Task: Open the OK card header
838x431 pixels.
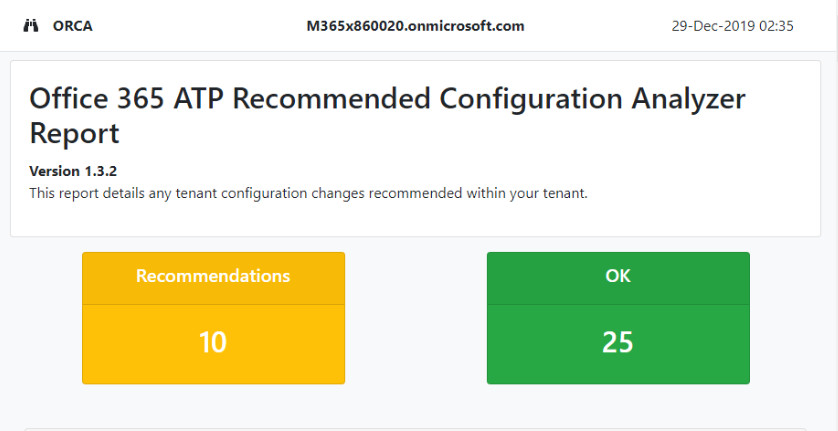Action: click(x=618, y=278)
